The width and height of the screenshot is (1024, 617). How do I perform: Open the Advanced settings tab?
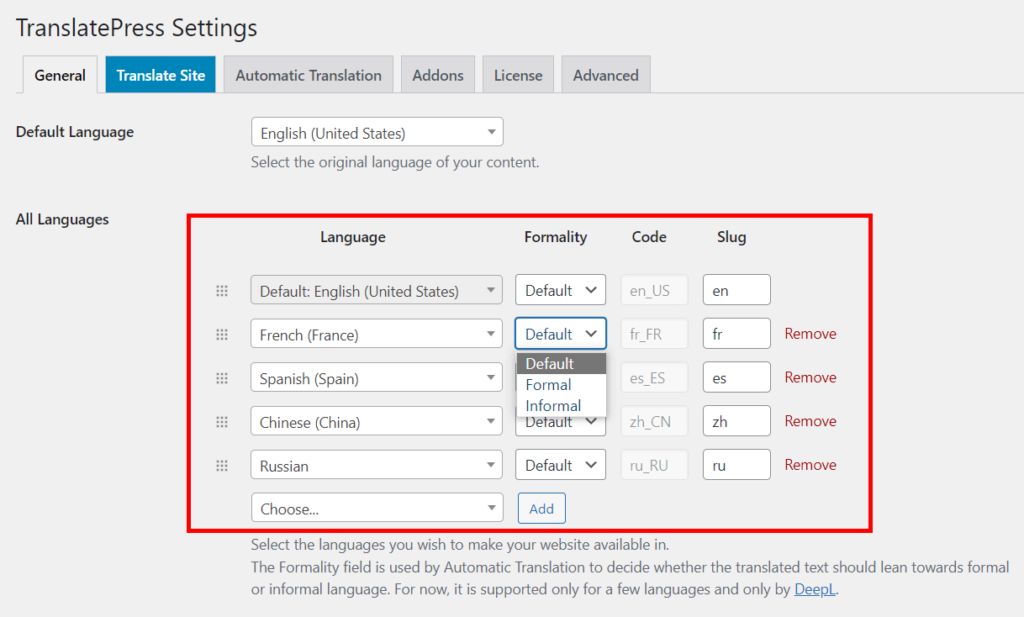(605, 74)
